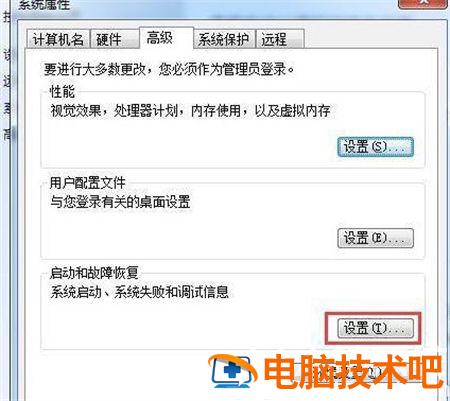Click the 视觉效果 performance description text
Image resolution: width=450 pixels, height=401 pixels.
coord(190,111)
